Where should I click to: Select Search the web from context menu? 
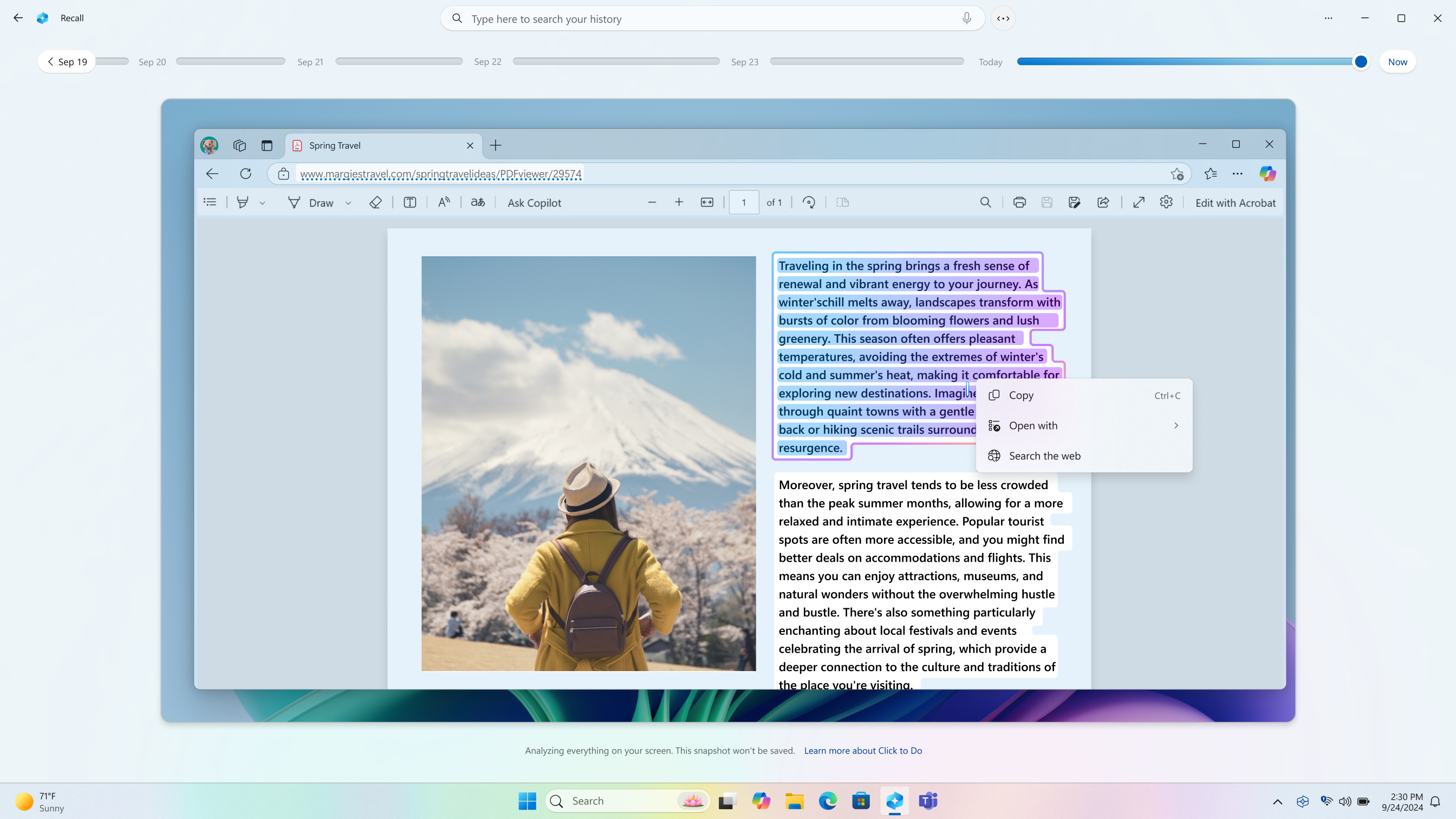[1045, 455]
